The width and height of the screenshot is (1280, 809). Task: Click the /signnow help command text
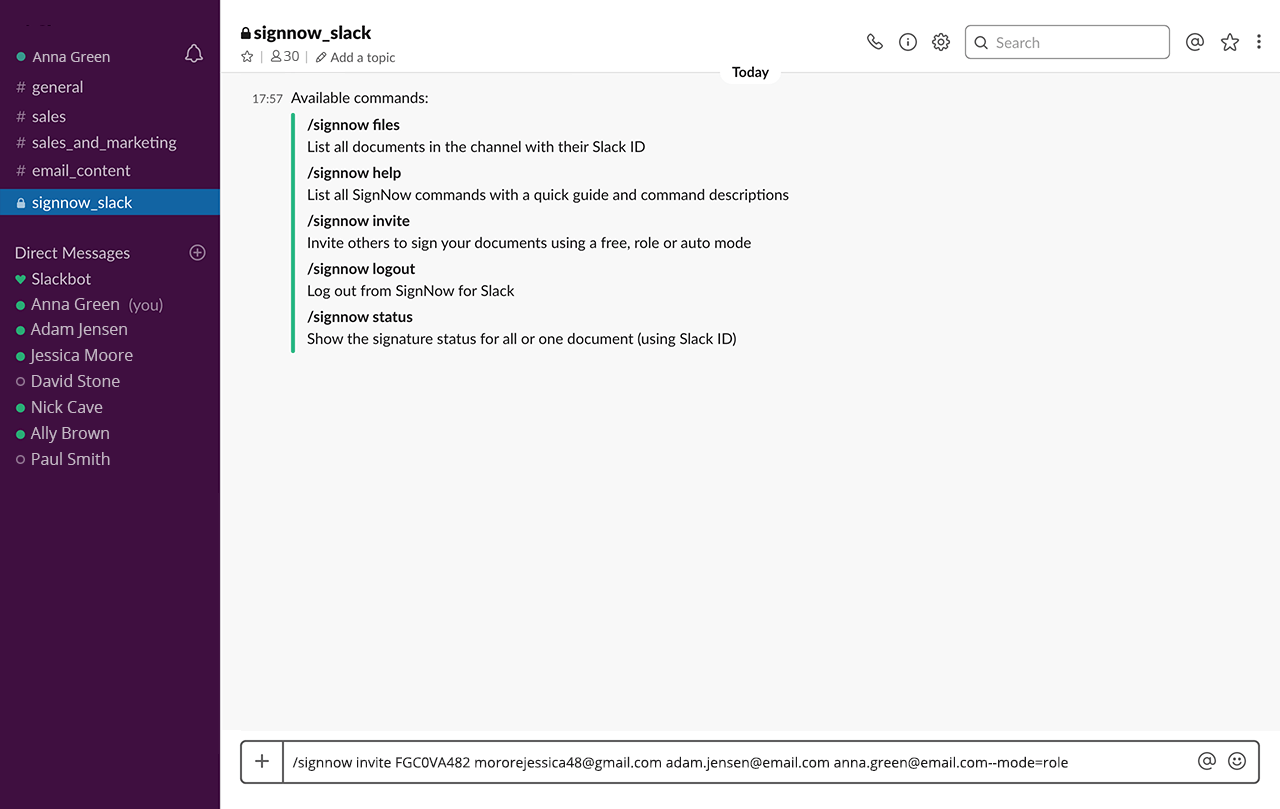pos(354,173)
